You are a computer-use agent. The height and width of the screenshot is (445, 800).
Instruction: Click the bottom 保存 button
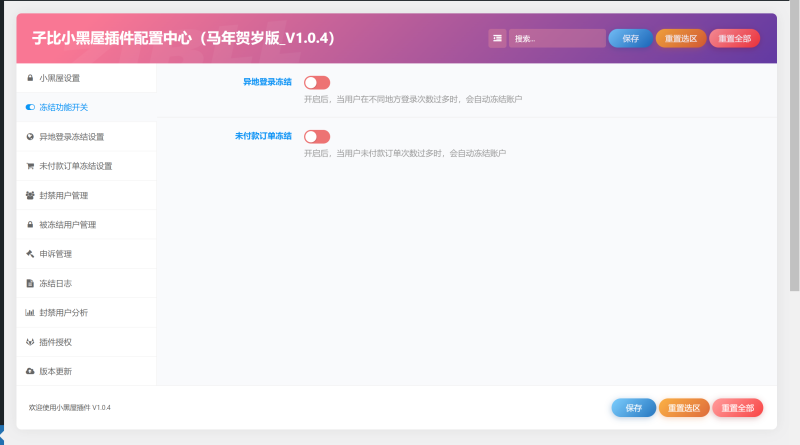(x=634, y=408)
